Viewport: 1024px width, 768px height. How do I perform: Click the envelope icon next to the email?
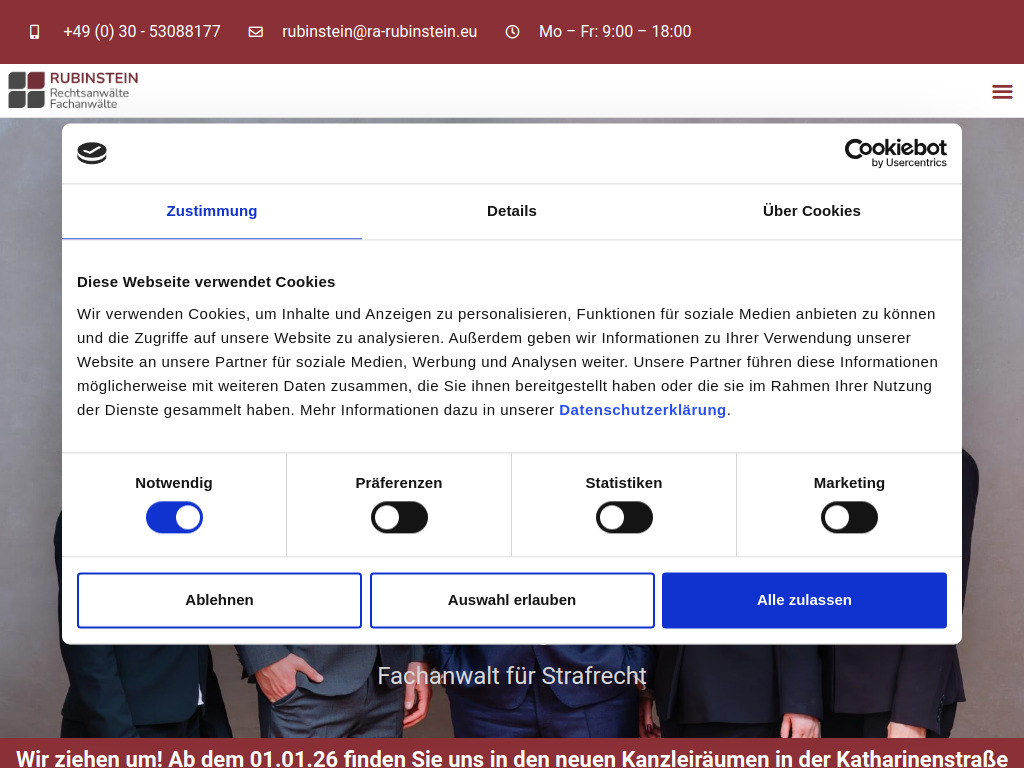click(256, 31)
